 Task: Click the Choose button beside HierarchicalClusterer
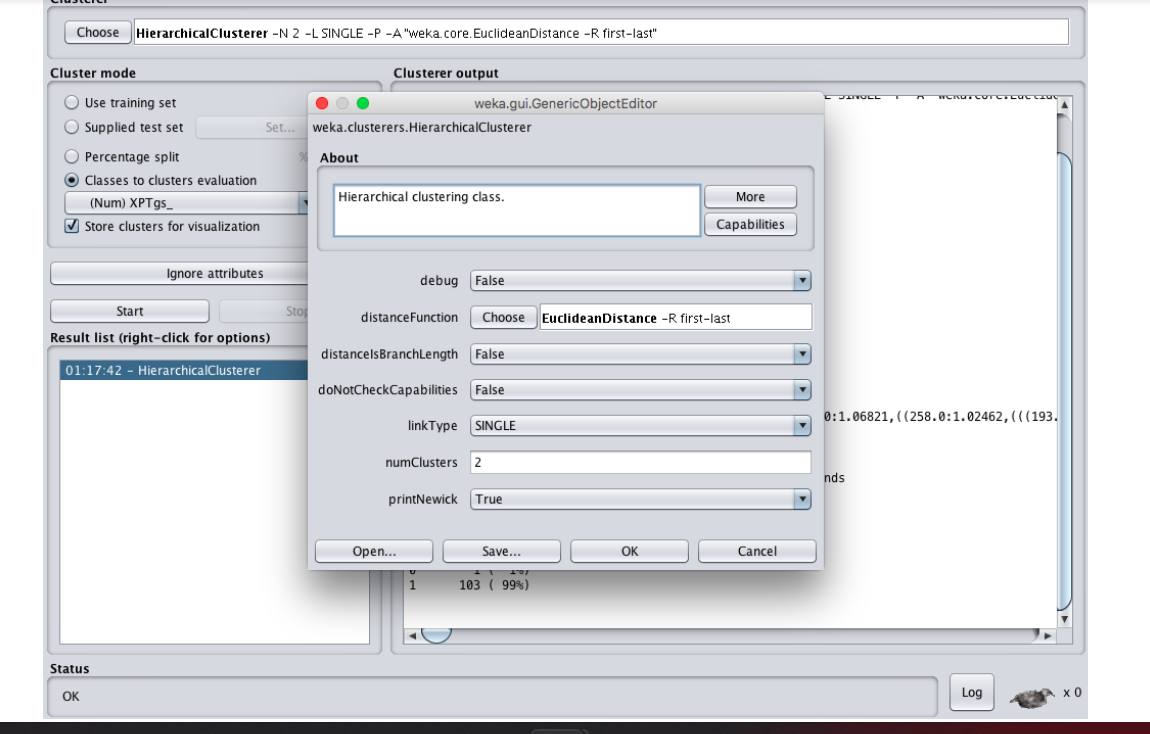click(x=98, y=32)
